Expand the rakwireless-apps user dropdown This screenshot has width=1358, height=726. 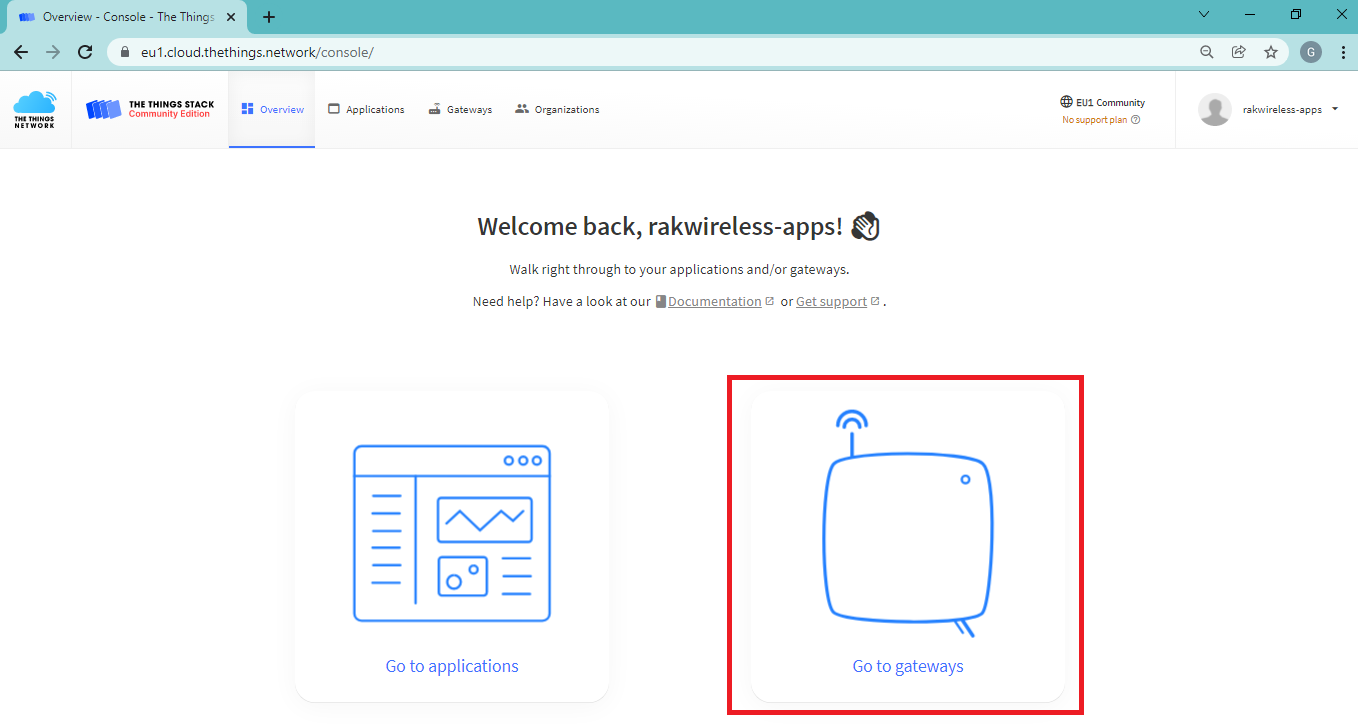1335,109
